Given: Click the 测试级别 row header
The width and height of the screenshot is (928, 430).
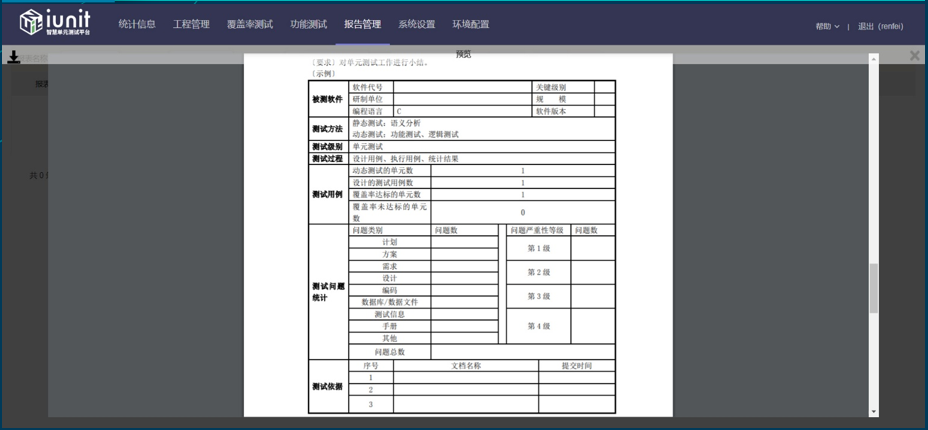Looking at the screenshot, I should point(328,147).
